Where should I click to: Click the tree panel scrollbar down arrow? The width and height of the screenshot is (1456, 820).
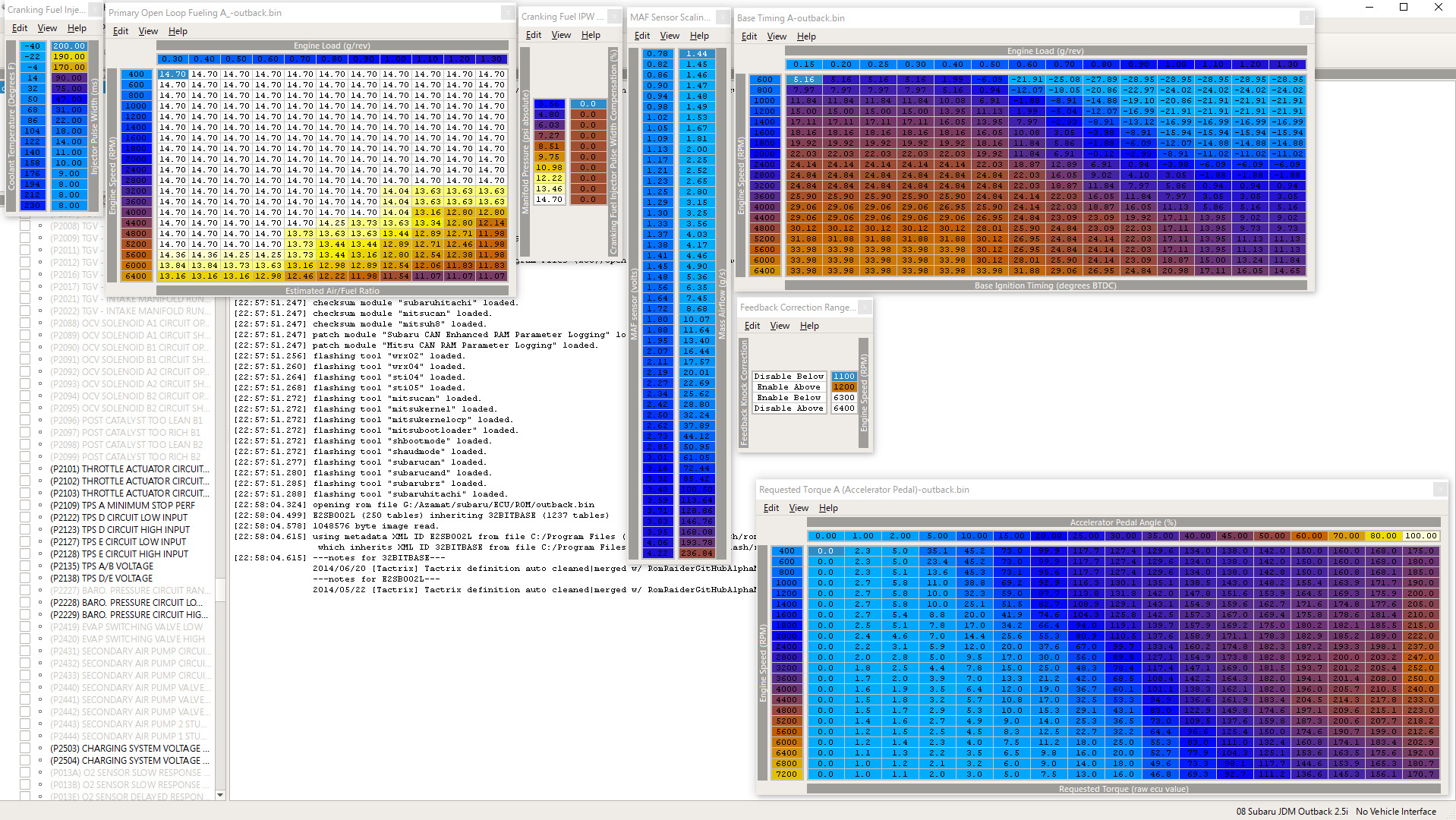[220, 795]
